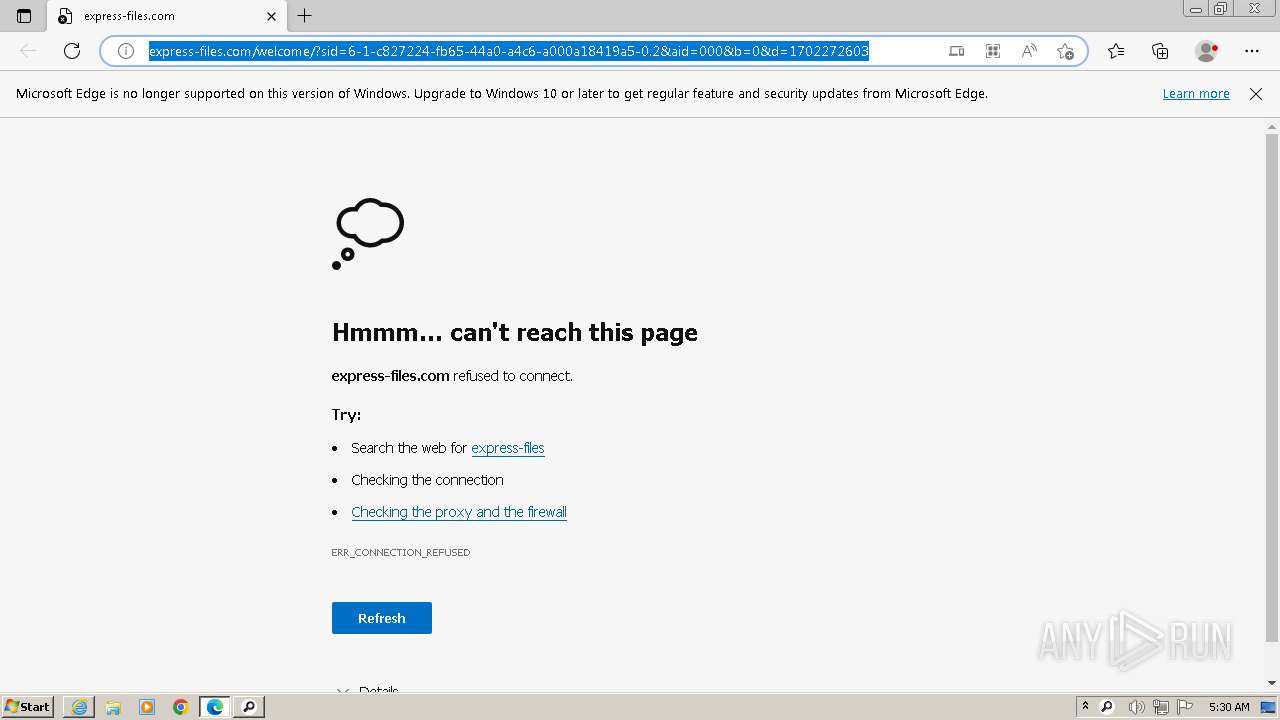This screenshot has height=720, width=1280.
Task: Open the Collections icon
Action: [x=1160, y=51]
